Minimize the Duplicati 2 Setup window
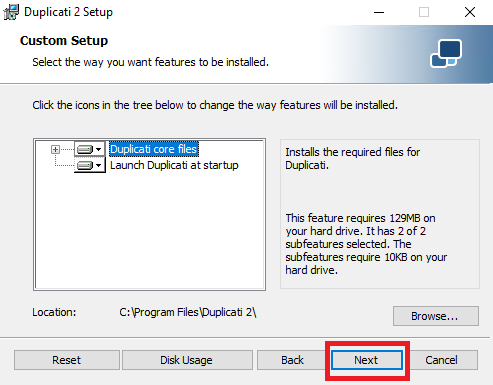This screenshot has height=385, width=493. 379,13
